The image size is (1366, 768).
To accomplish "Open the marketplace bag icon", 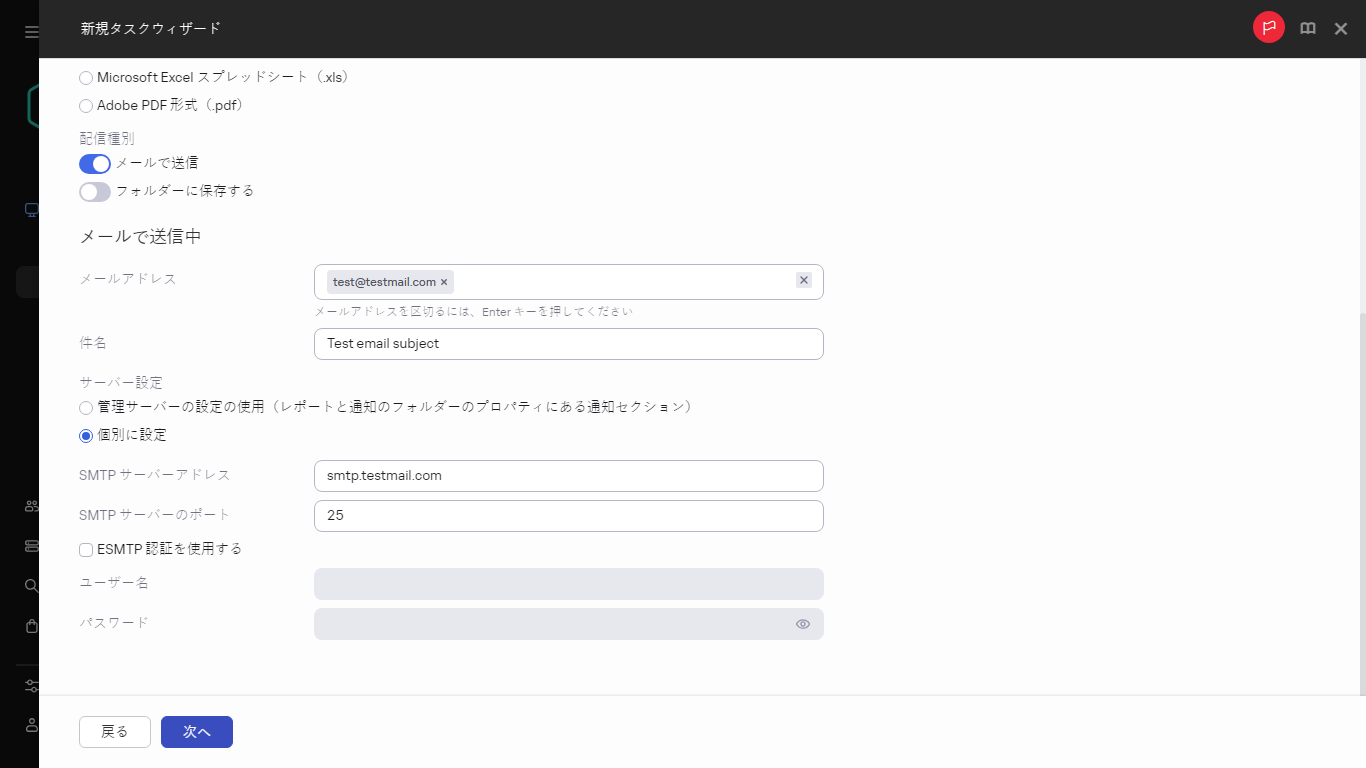I will click(x=29, y=625).
